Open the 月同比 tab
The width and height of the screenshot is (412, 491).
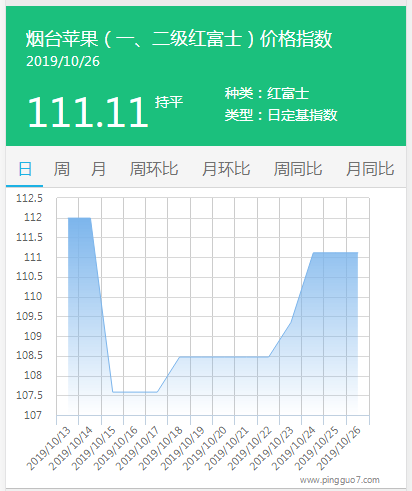click(370, 169)
